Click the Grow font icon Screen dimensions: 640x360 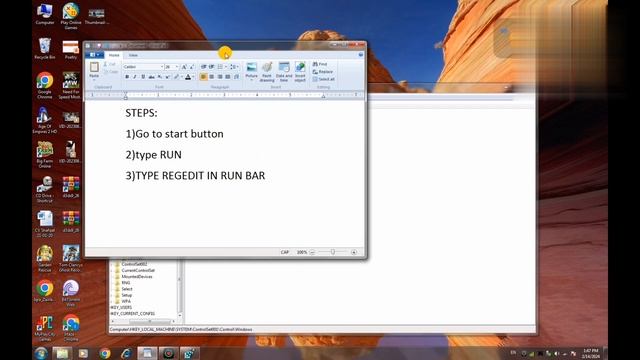click(184, 67)
